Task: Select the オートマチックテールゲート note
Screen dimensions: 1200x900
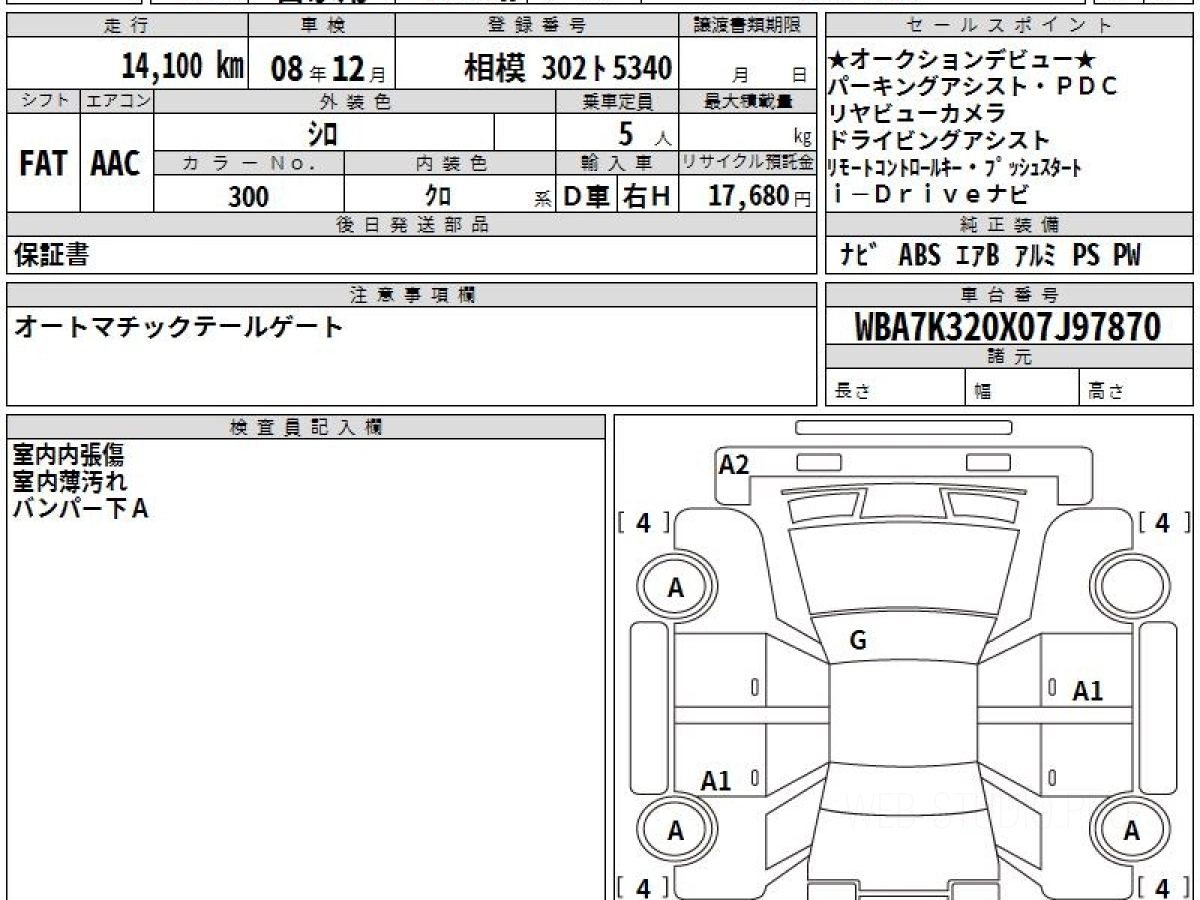Action: point(177,326)
